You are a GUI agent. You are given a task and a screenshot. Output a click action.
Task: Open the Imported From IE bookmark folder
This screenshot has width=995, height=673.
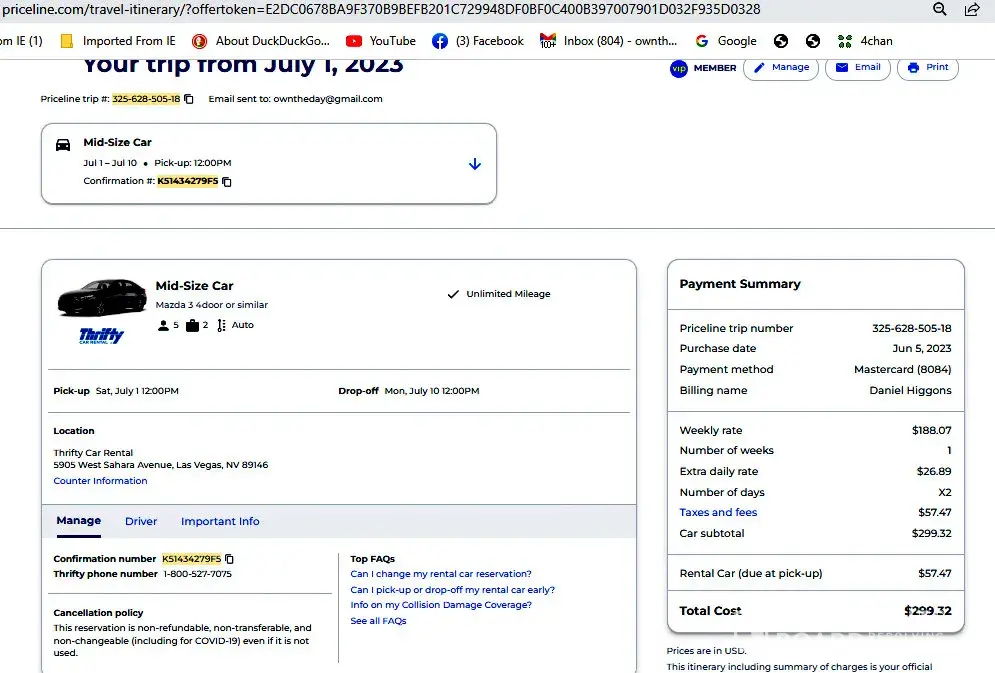click(x=118, y=41)
